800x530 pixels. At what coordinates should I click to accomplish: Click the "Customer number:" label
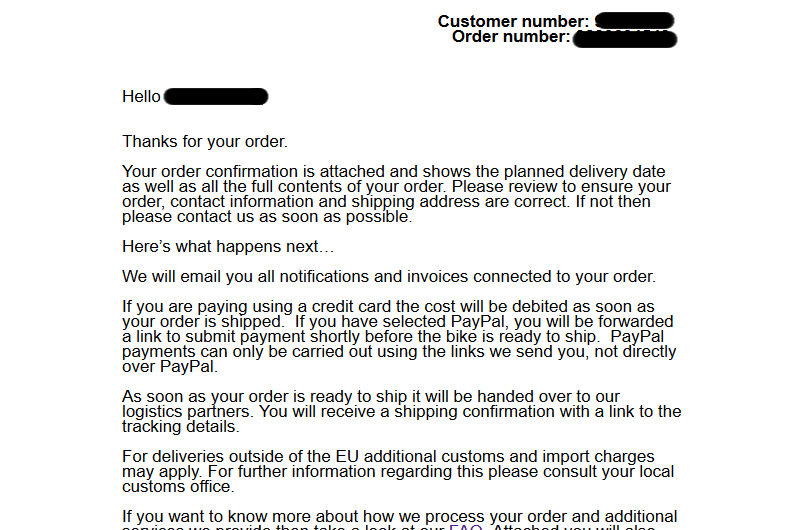pos(513,21)
